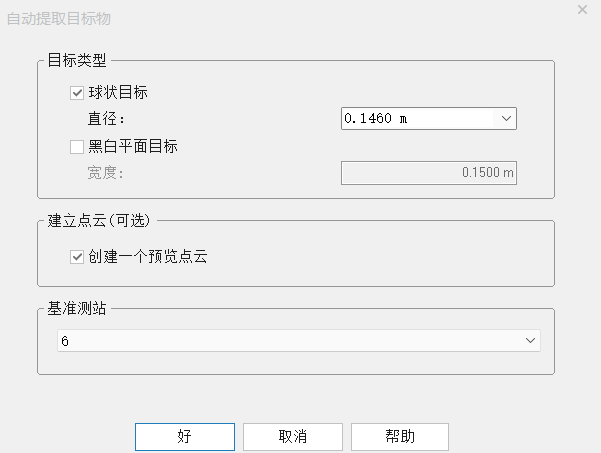Click the 建立点云(可选) group heading
This screenshot has width=601, height=453.
(99, 220)
